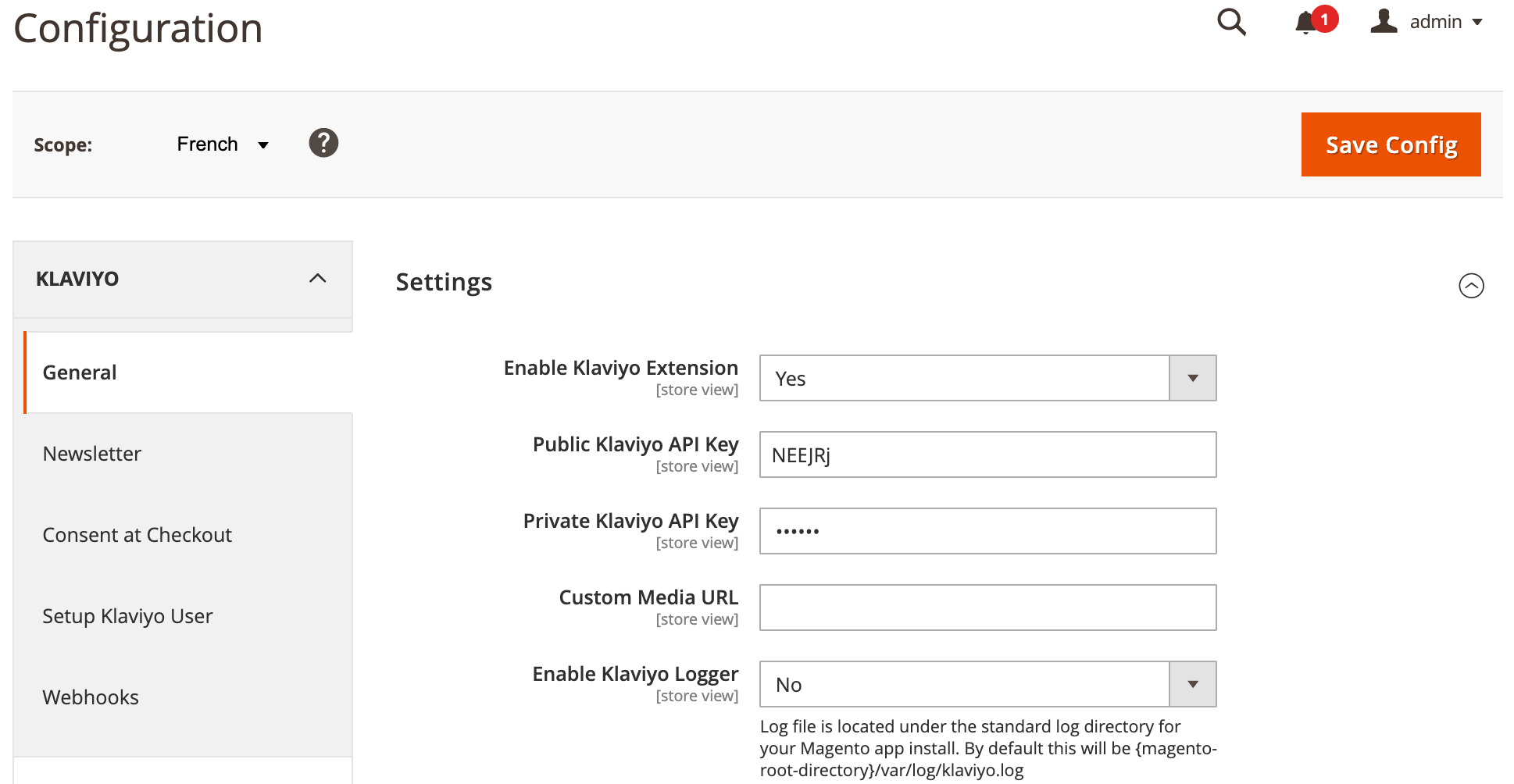
Task: Switch to the Webhooks tab
Action: point(91,697)
